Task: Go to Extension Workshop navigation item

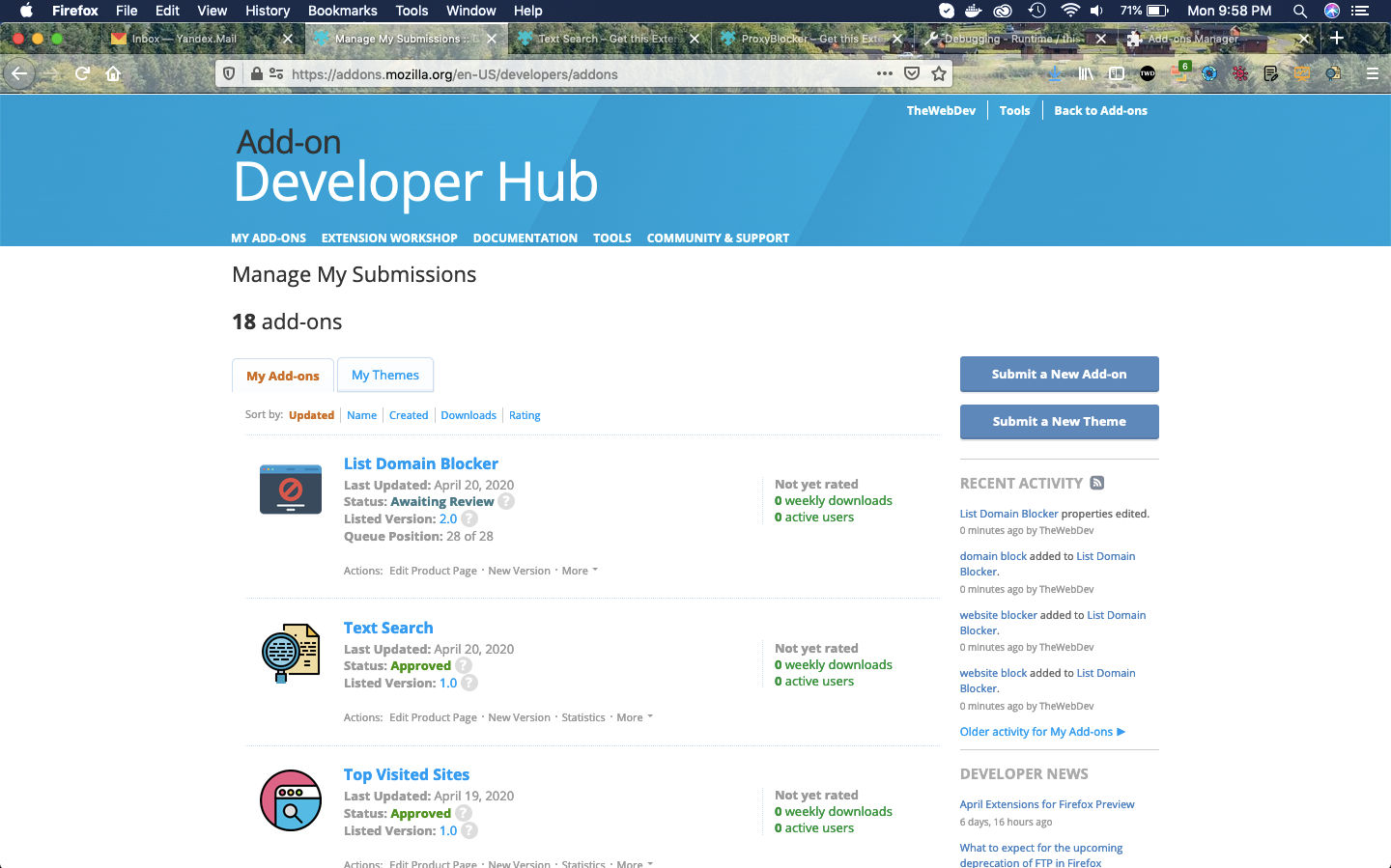Action: click(x=389, y=238)
